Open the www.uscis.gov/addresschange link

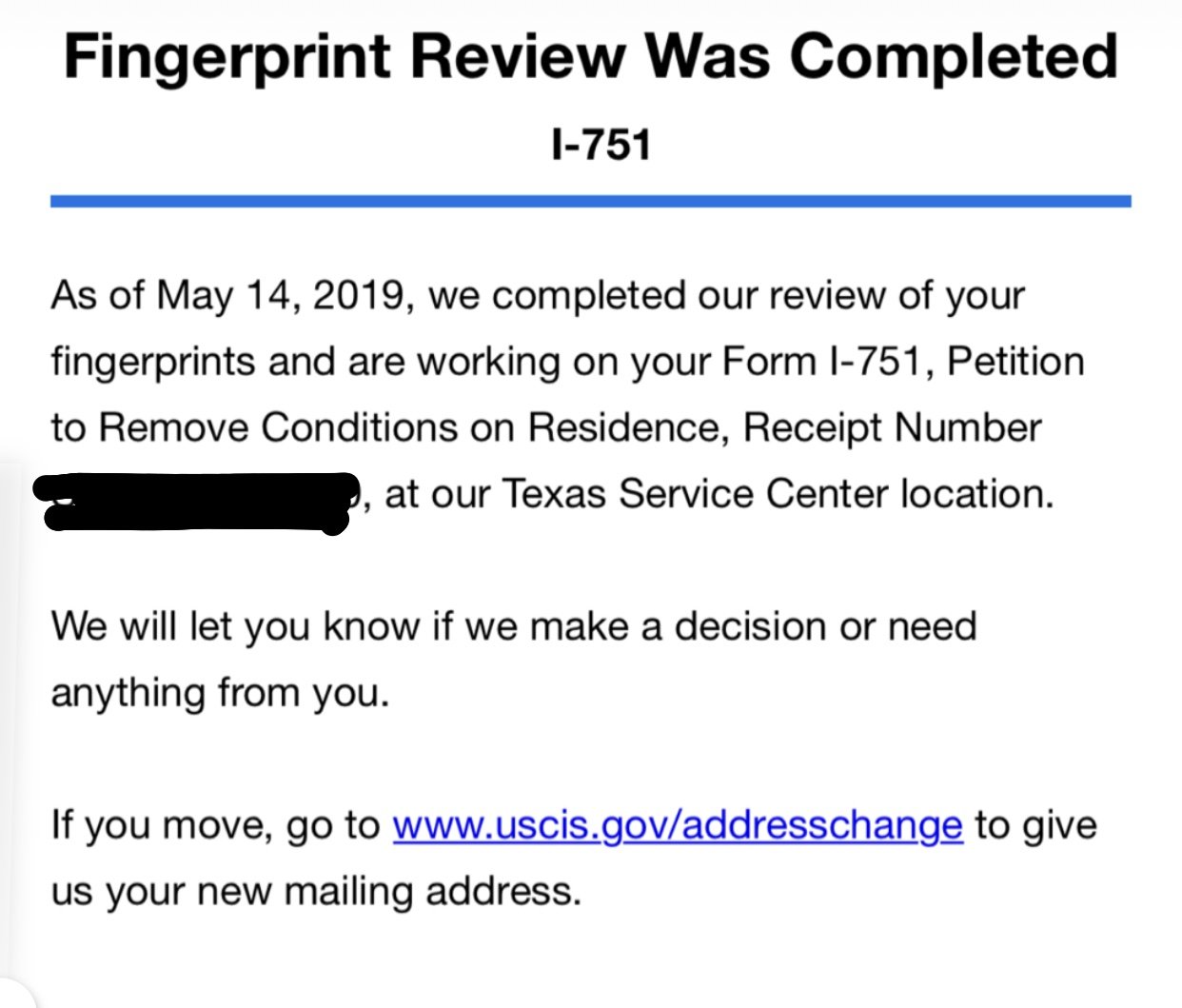click(x=677, y=824)
